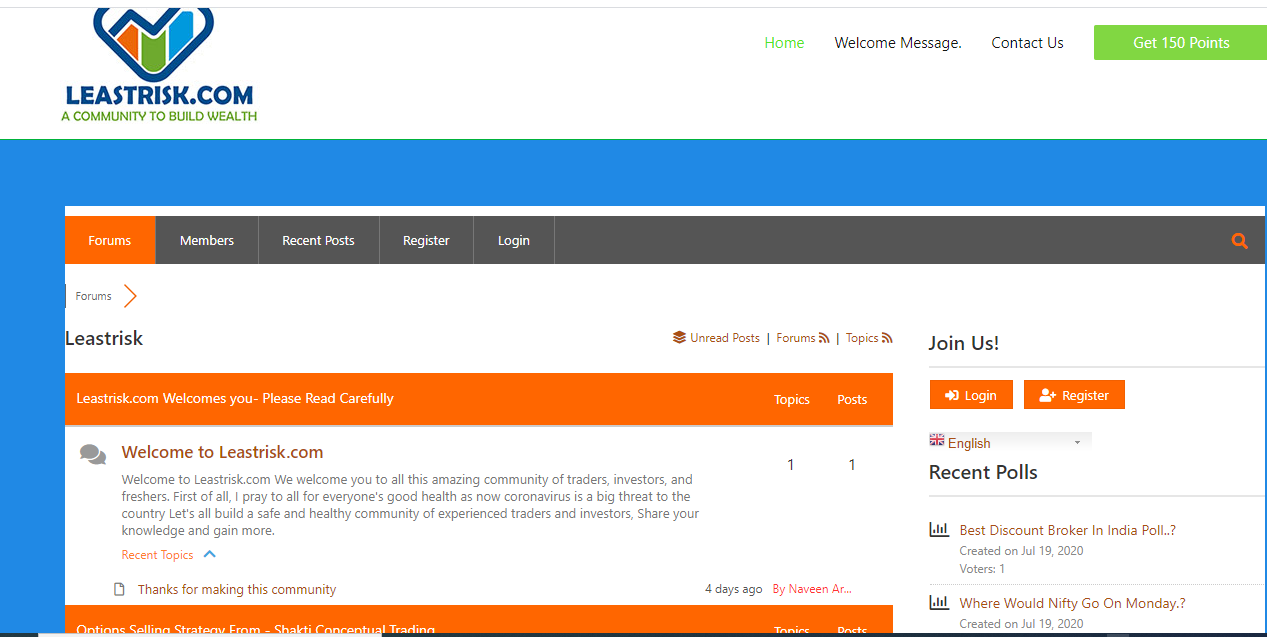Click the orange breadcrumb arrow after Forums
The image size is (1267, 637).
130,296
